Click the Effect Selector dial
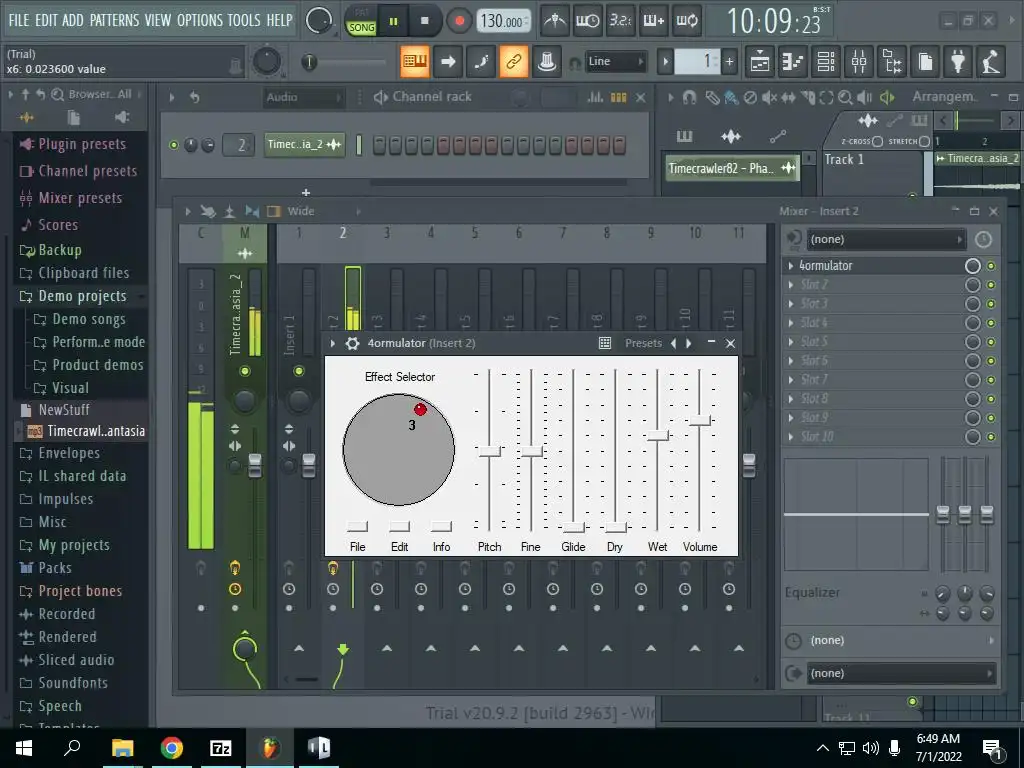 (398, 449)
